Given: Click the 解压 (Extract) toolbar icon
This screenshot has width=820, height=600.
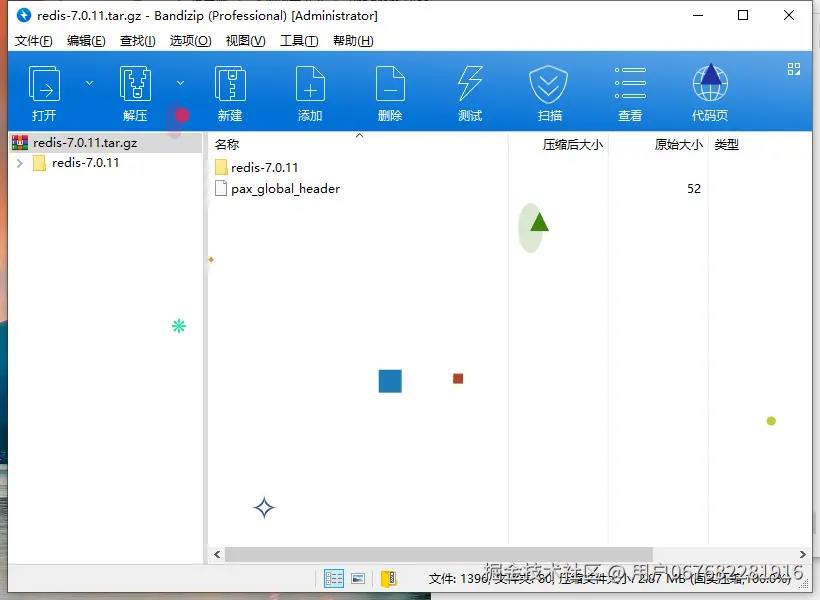Looking at the screenshot, I should (135, 84).
